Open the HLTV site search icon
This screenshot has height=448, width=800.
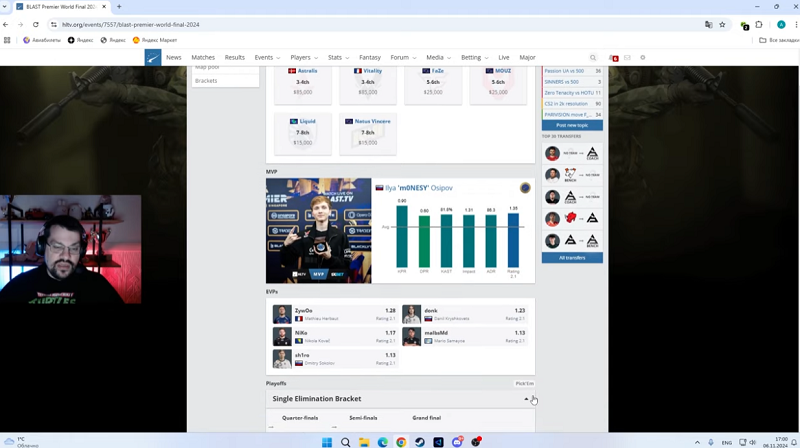(x=593, y=58)
